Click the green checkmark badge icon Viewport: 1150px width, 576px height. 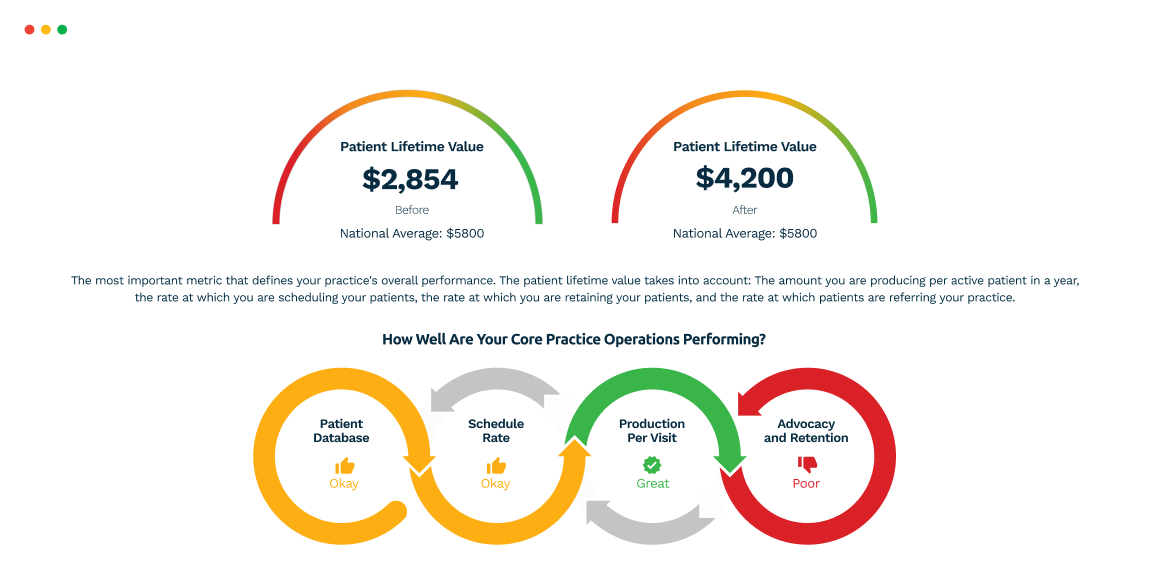(652, 465)
